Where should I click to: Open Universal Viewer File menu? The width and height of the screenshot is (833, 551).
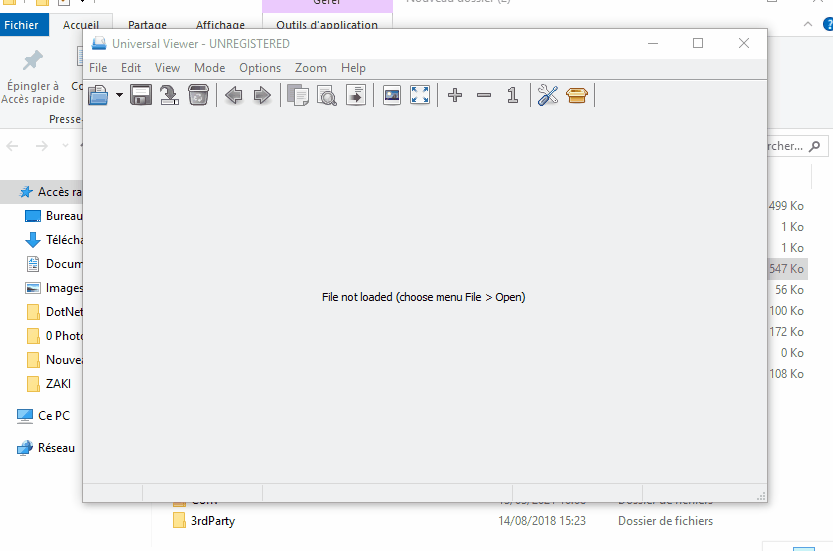pyautogui.click(x=98, y=68)
